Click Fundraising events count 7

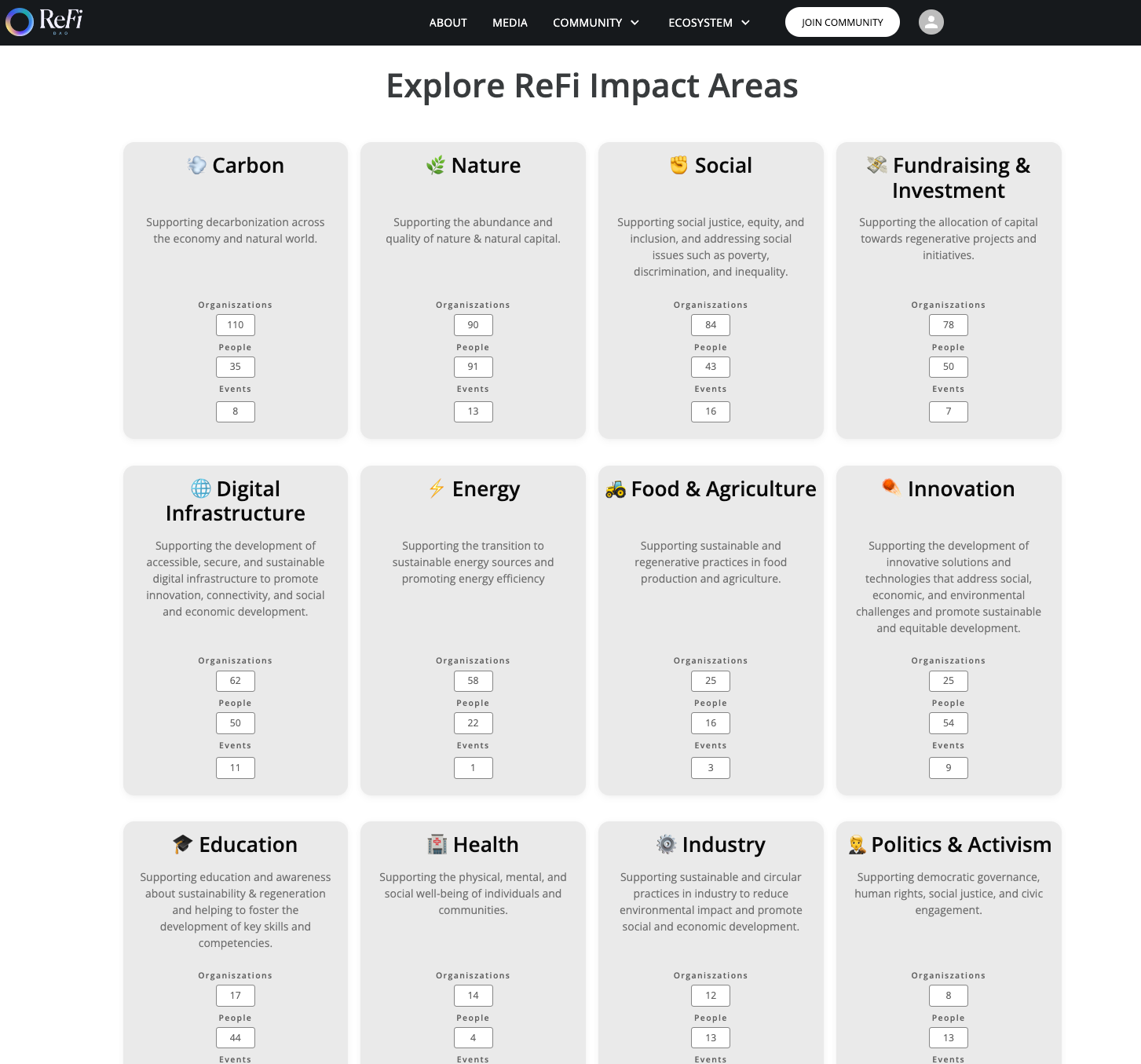pos(949,411)
